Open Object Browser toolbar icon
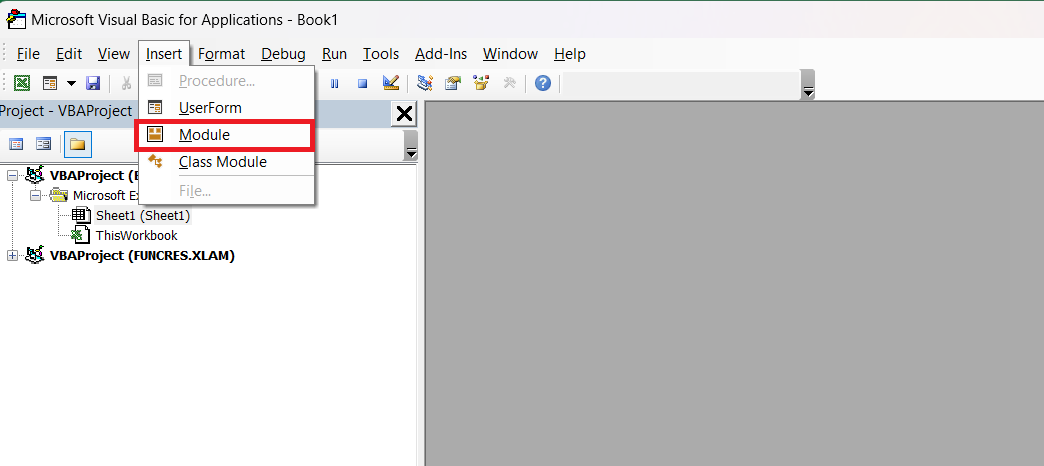 point(481,83)
